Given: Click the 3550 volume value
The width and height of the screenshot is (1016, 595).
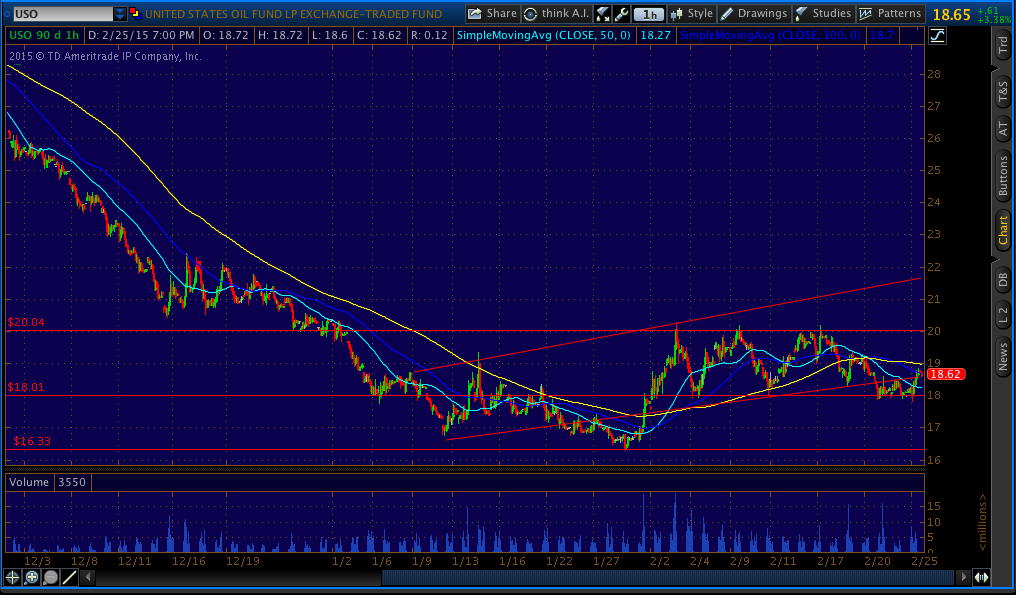Looking at the screenshot, I should pos(71,482).
